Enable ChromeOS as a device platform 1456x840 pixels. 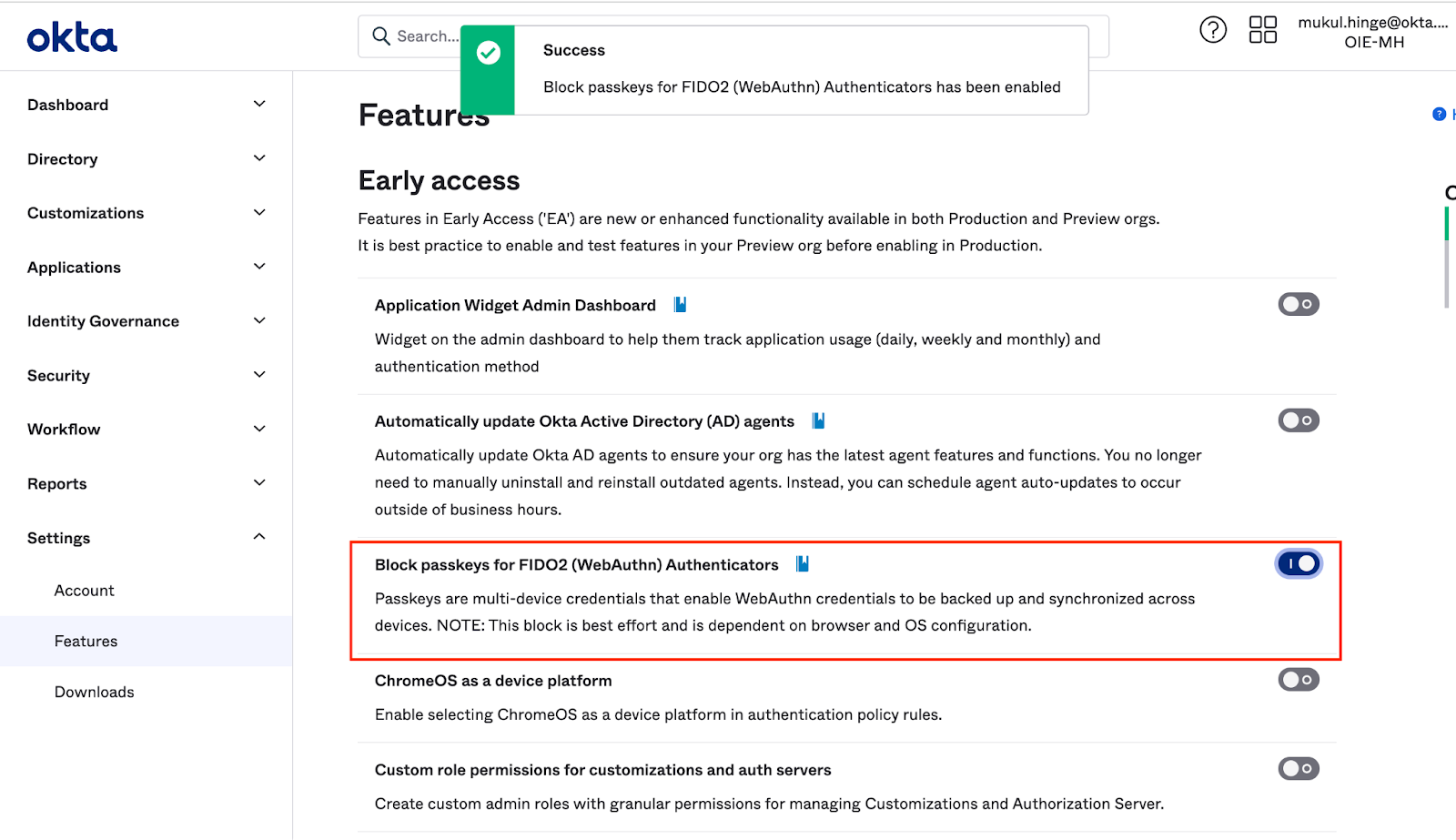tap(1299, 679)
